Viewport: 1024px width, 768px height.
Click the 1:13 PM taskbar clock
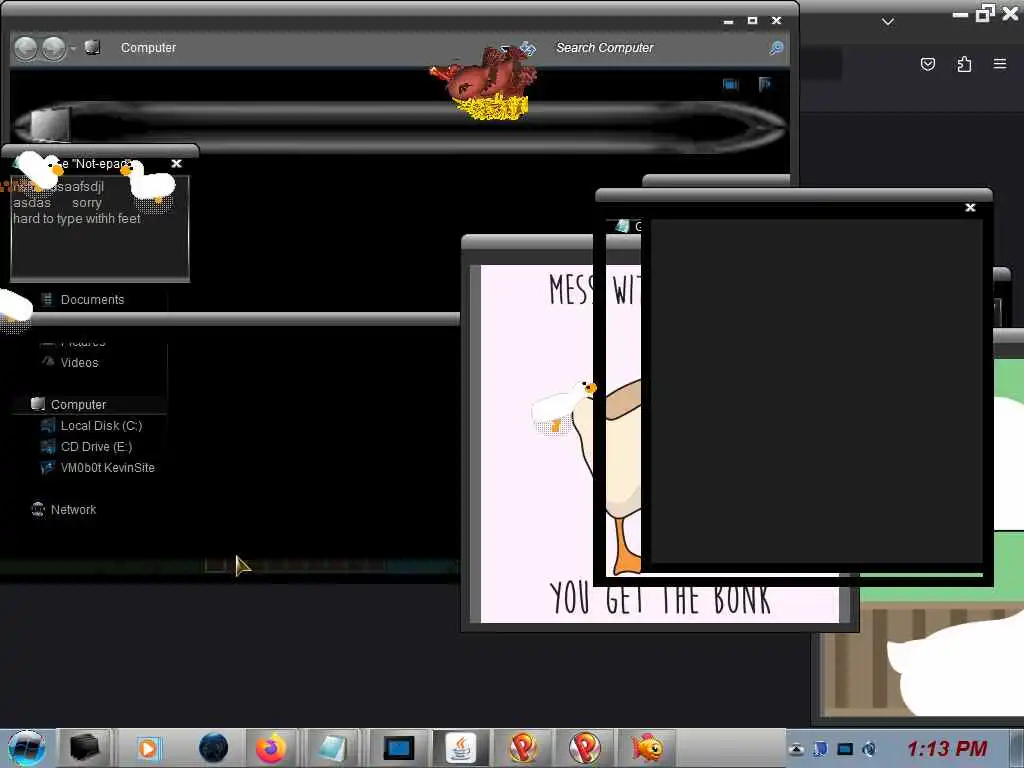[x=947, y=748]
